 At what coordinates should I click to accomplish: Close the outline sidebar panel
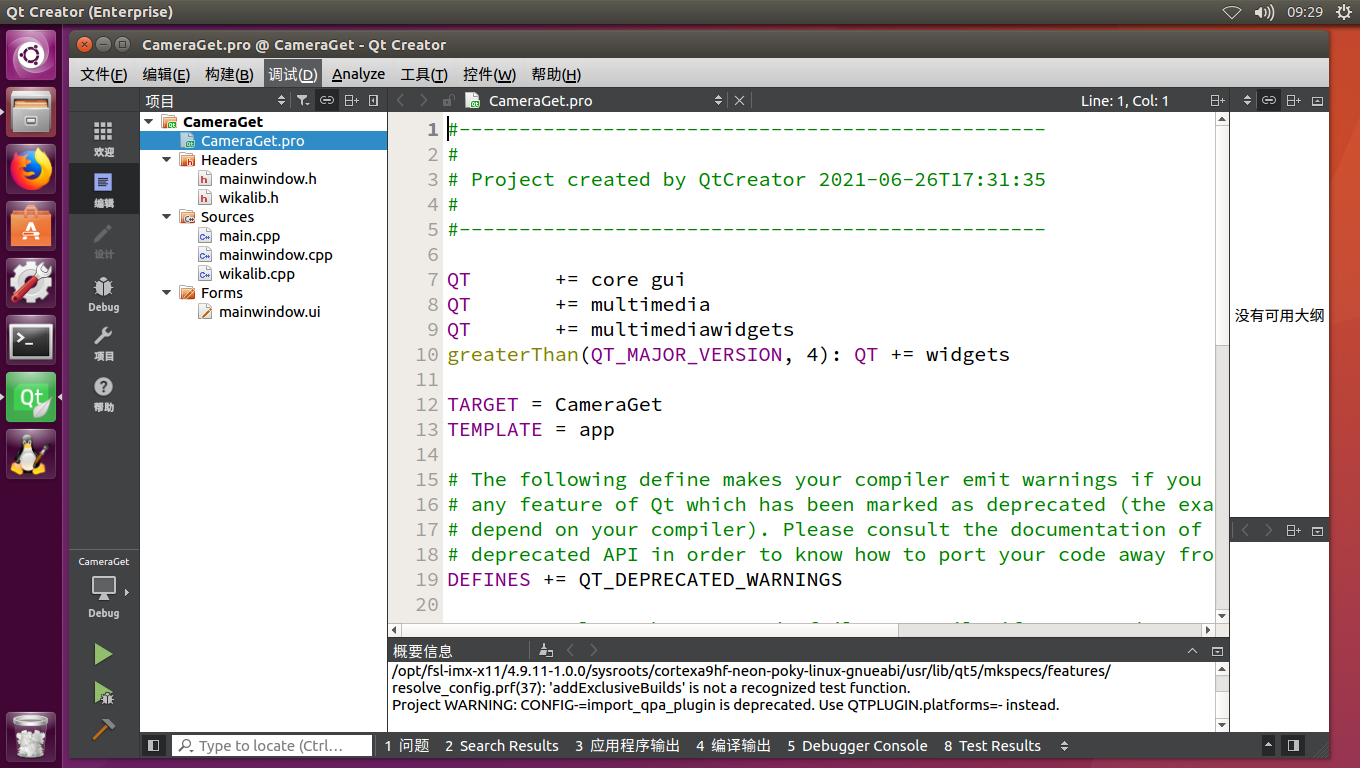pos(1317,100)
